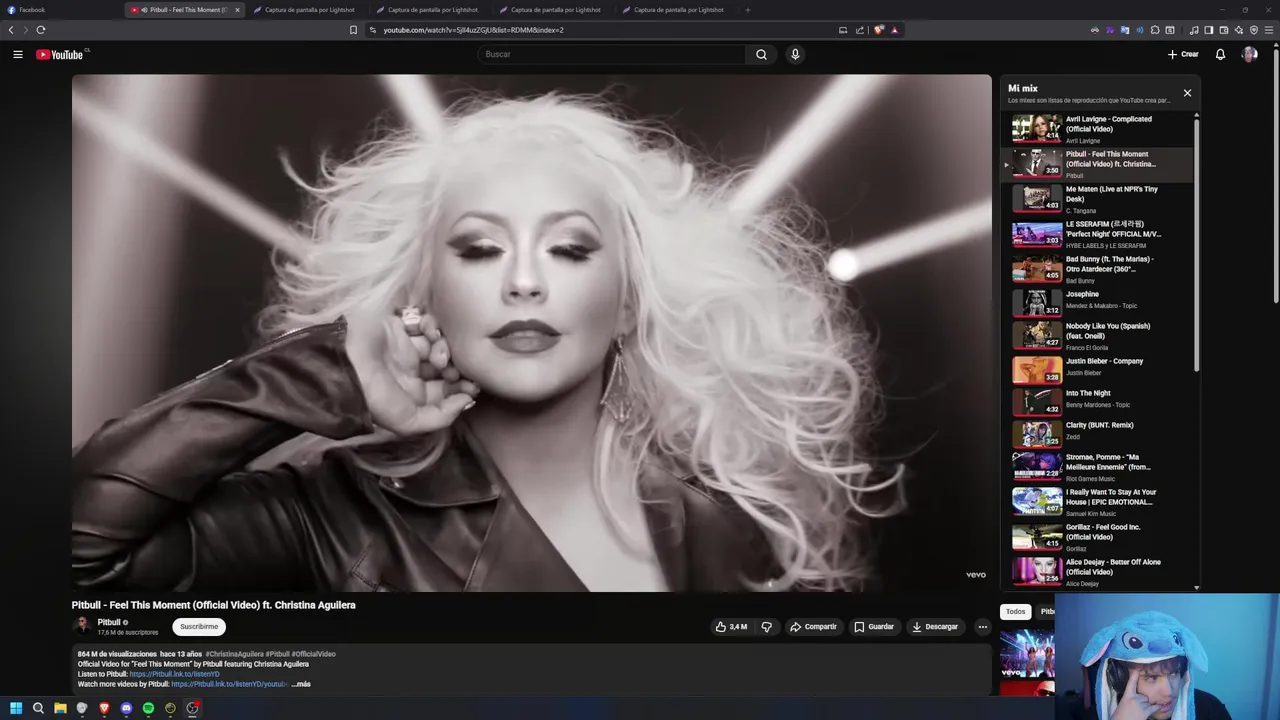1280x720 pixels.
Task: Play Justin Bieber - Company from the mix
Action: coord(1098,369)
